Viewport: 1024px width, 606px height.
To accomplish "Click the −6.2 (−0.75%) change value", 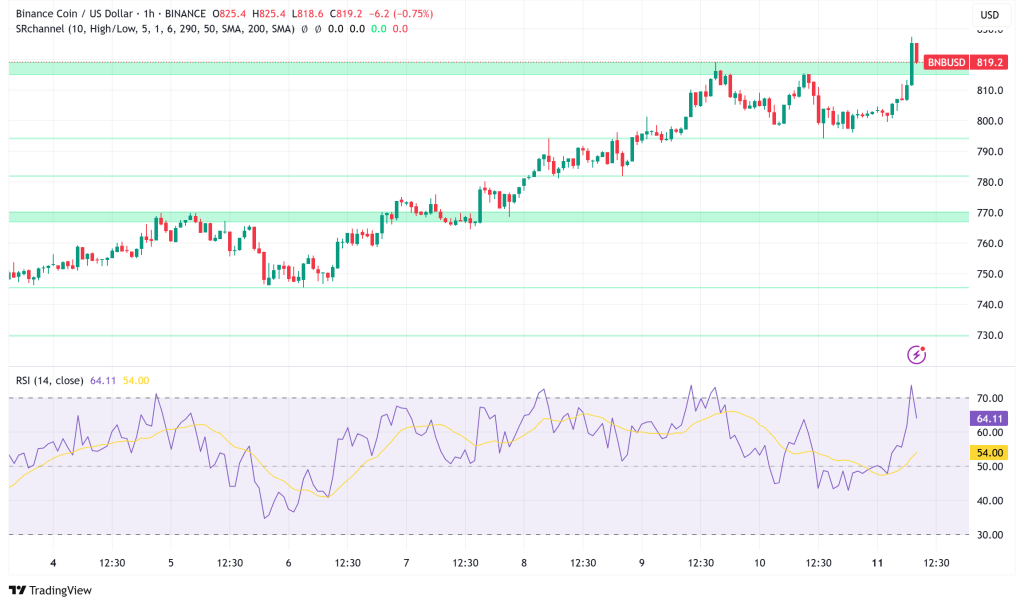I will [x=400, y=14].
